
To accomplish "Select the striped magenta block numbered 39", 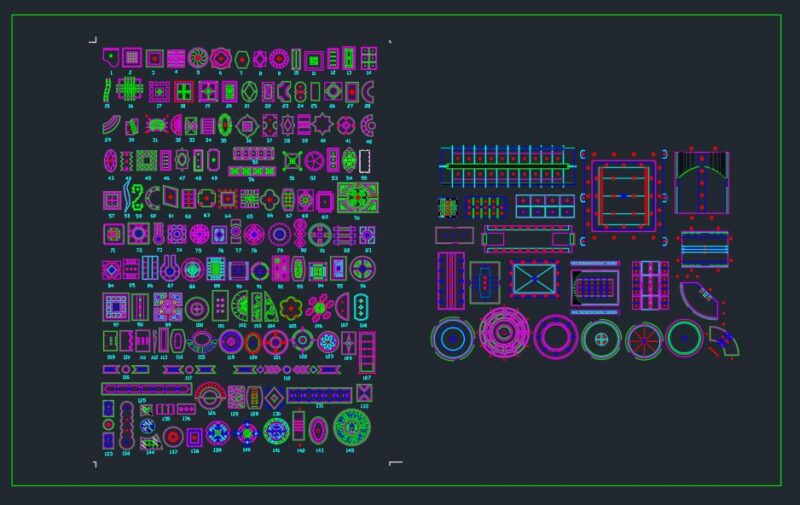I will [304, 125].
